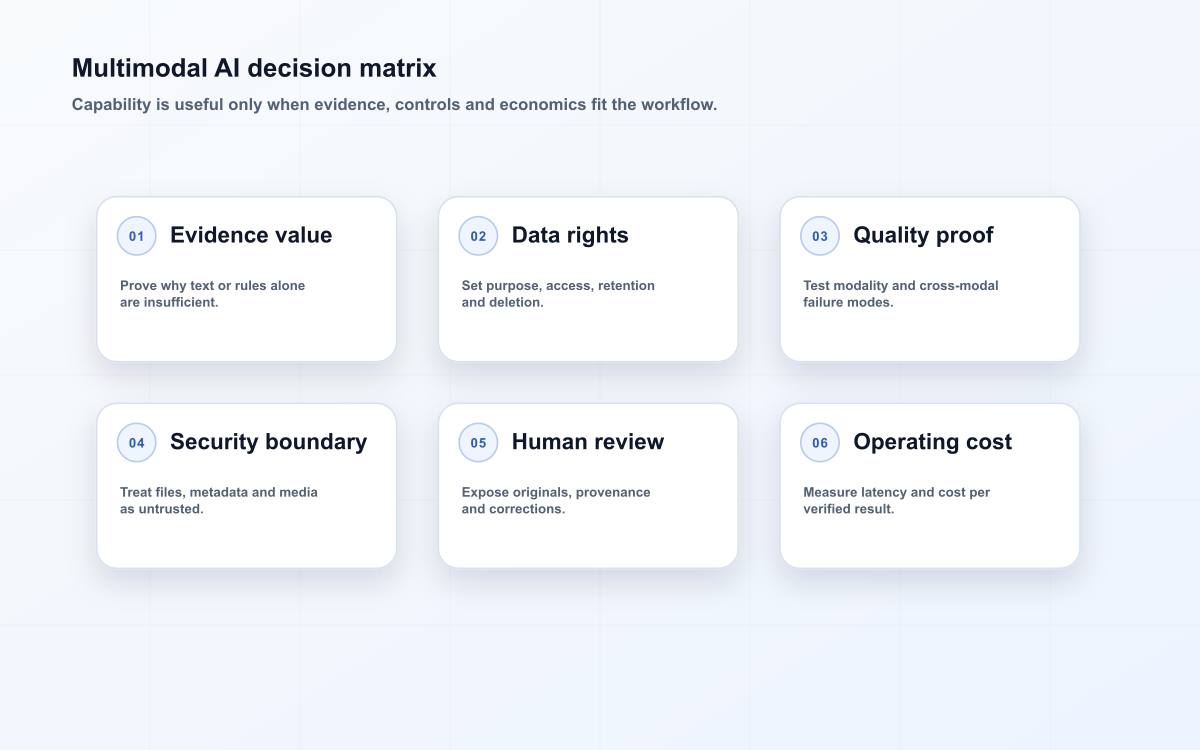Click the subtitle about capability and workflow
Viewport: 1200px width, 750px height.
(x=394, y=104)
